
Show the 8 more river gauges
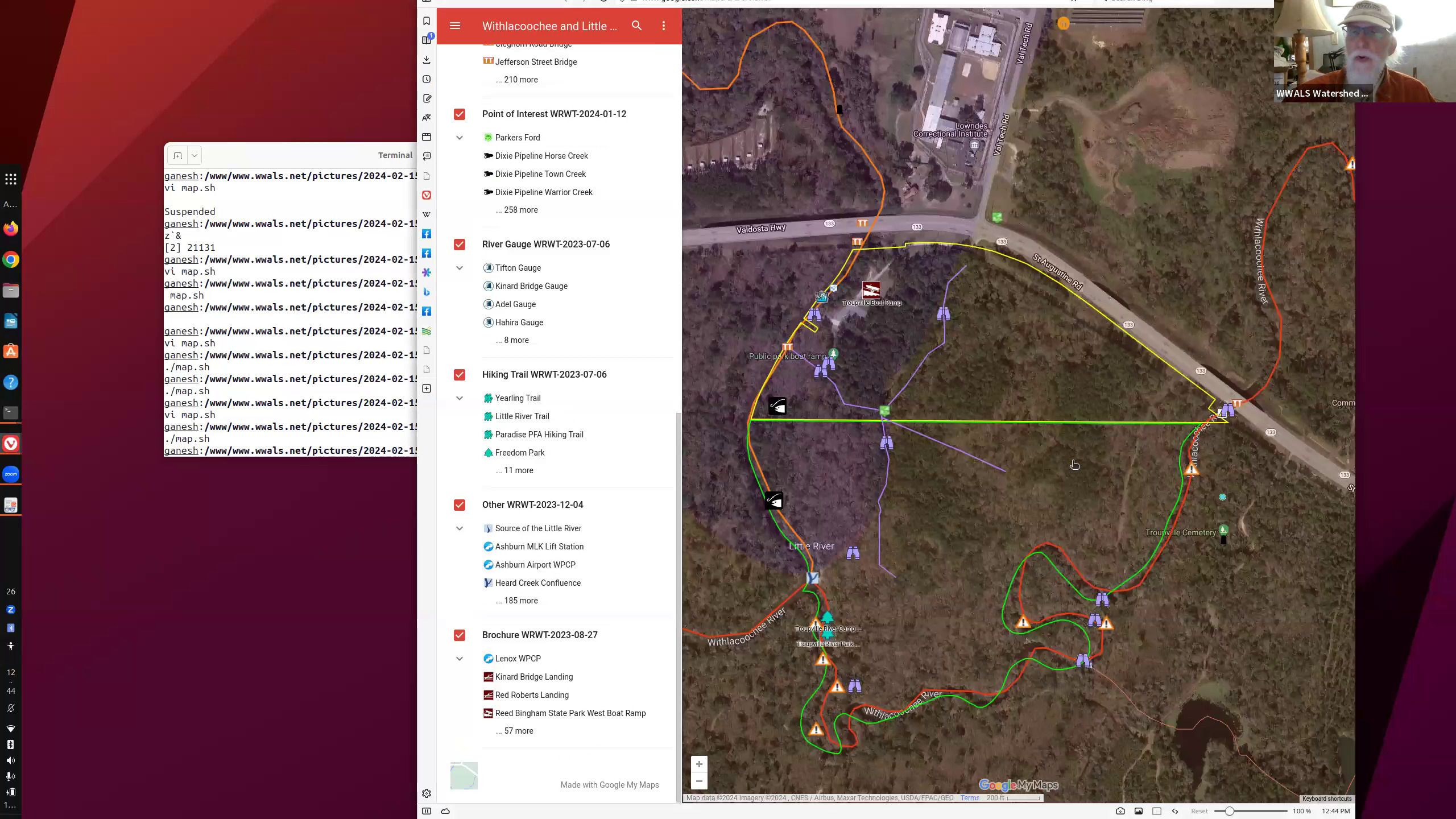[x=512, y=340]
